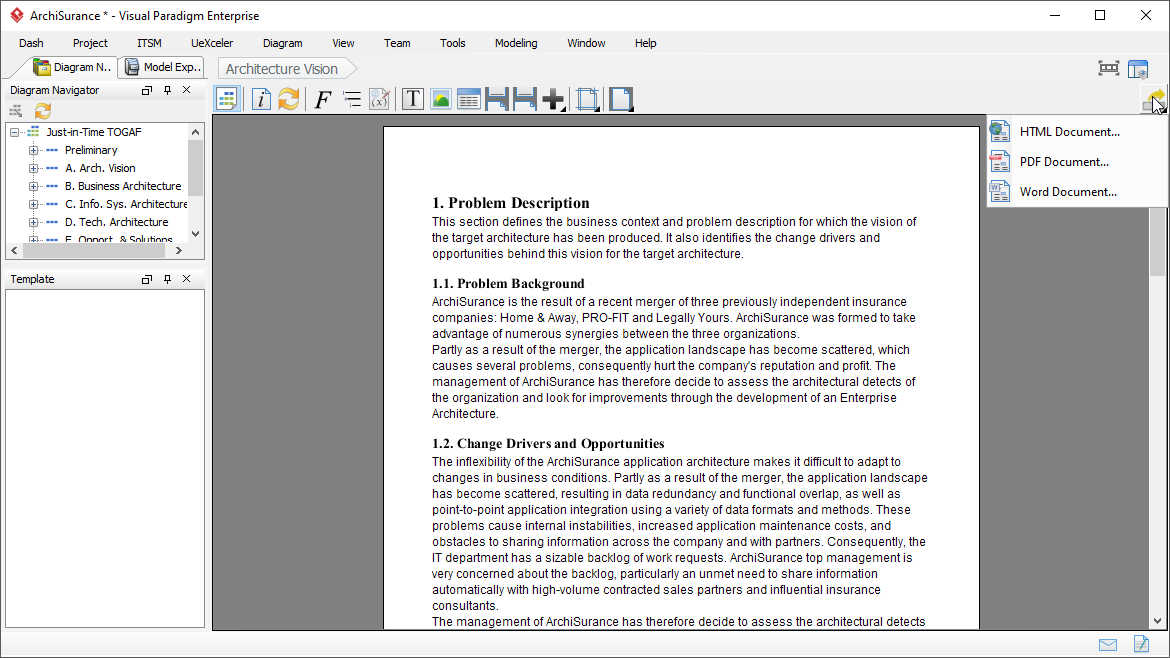The image size is (1170, 658).
Task: Refresh the Diagram Navigator with orange arrows icon
Action: pyautogui.click(x=43, y=111)
